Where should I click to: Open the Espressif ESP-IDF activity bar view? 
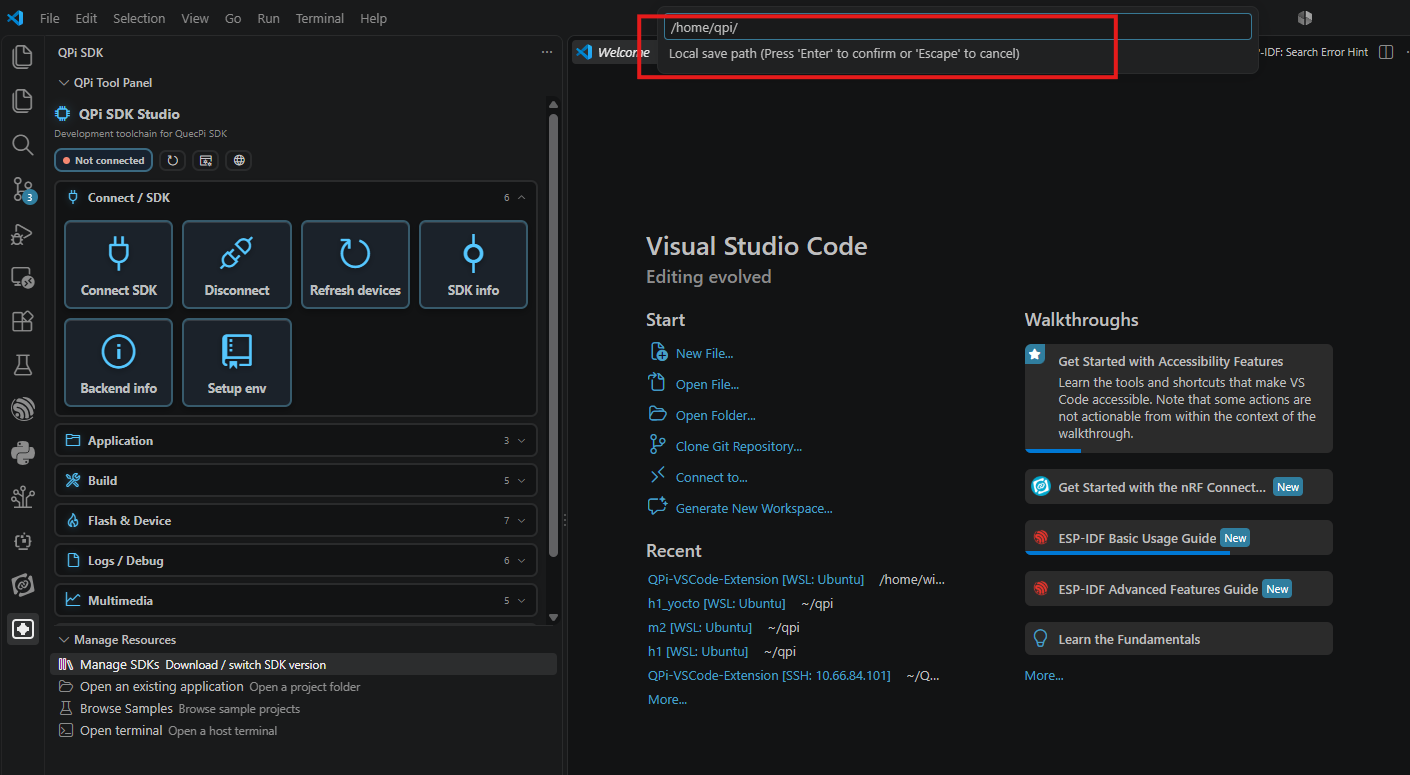click(x=22, y=409)
